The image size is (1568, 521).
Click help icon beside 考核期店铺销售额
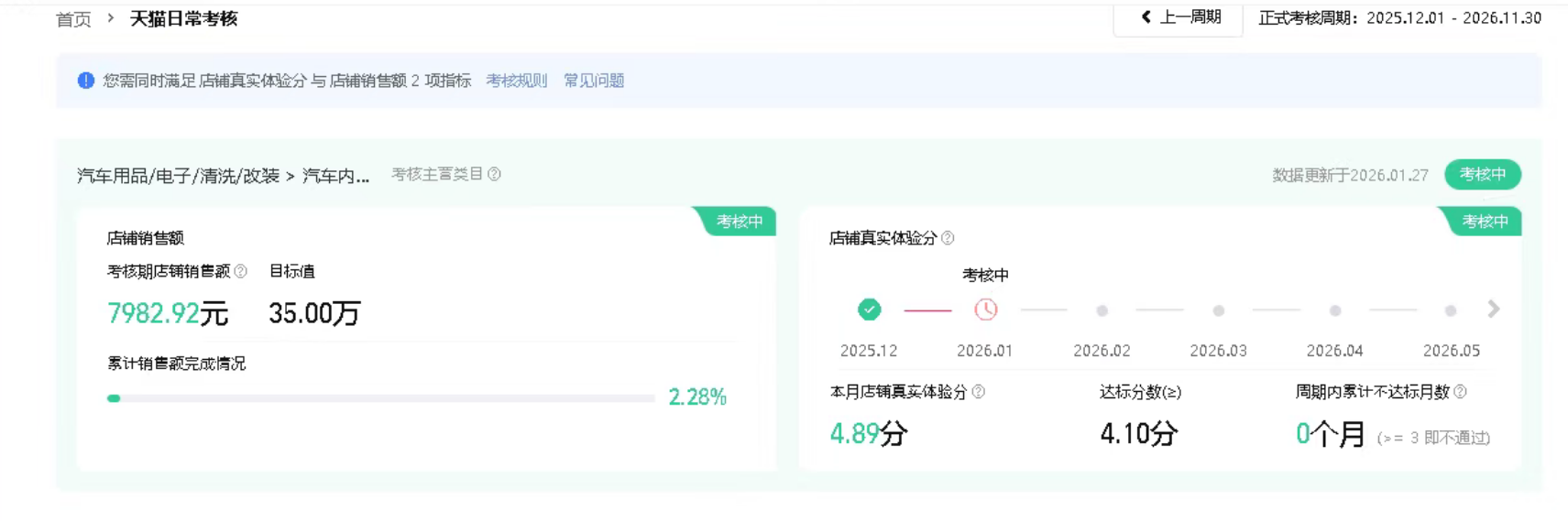[241, 271]
